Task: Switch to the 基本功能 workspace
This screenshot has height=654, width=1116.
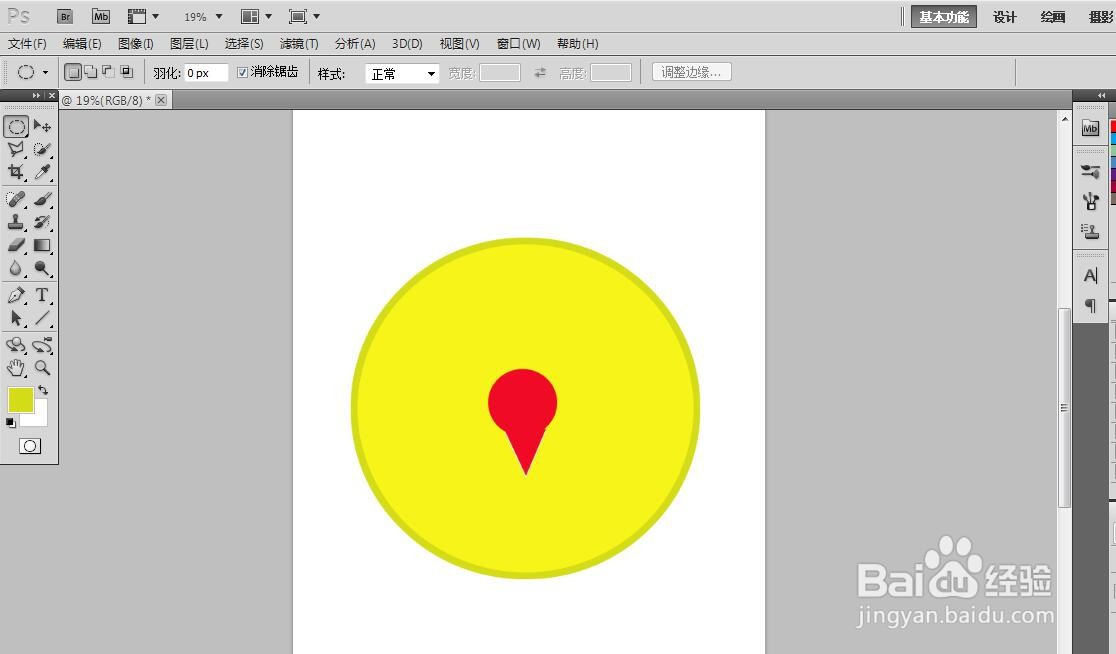Action: point(944,17)
